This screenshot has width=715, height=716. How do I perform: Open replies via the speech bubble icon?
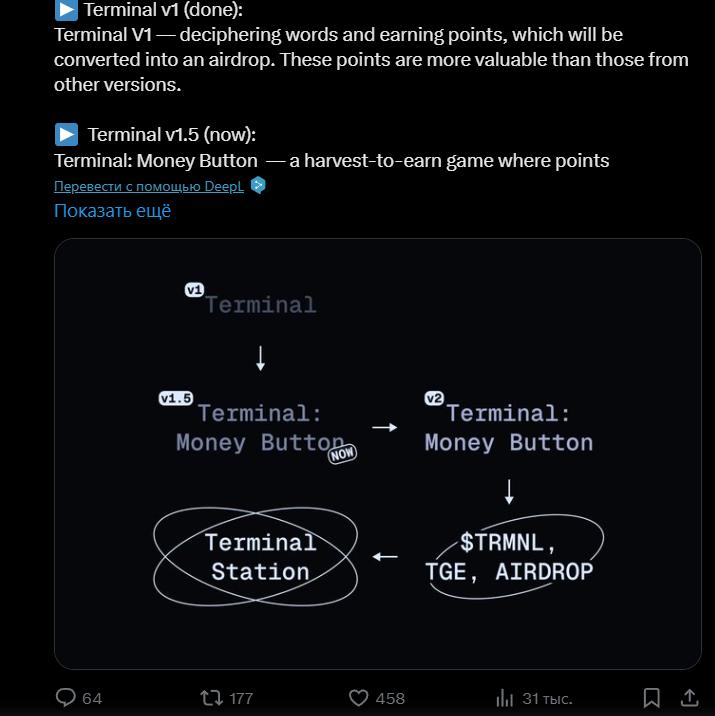[66, 697]
